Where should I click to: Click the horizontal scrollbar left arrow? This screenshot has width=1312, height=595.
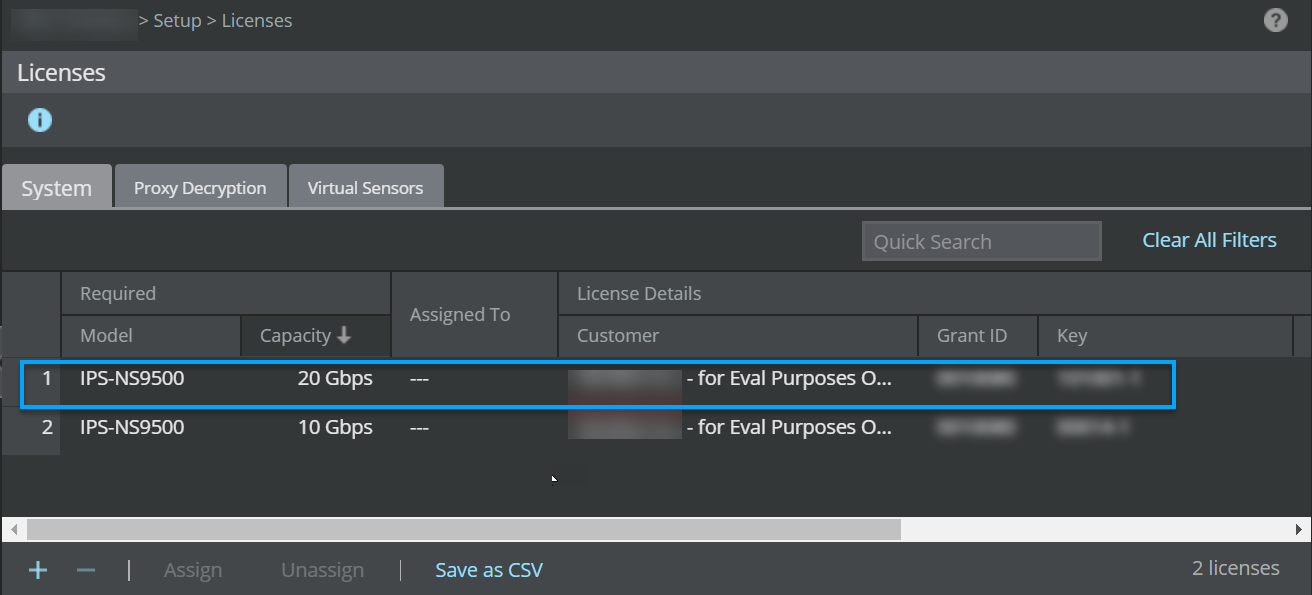tap(13, 529)
